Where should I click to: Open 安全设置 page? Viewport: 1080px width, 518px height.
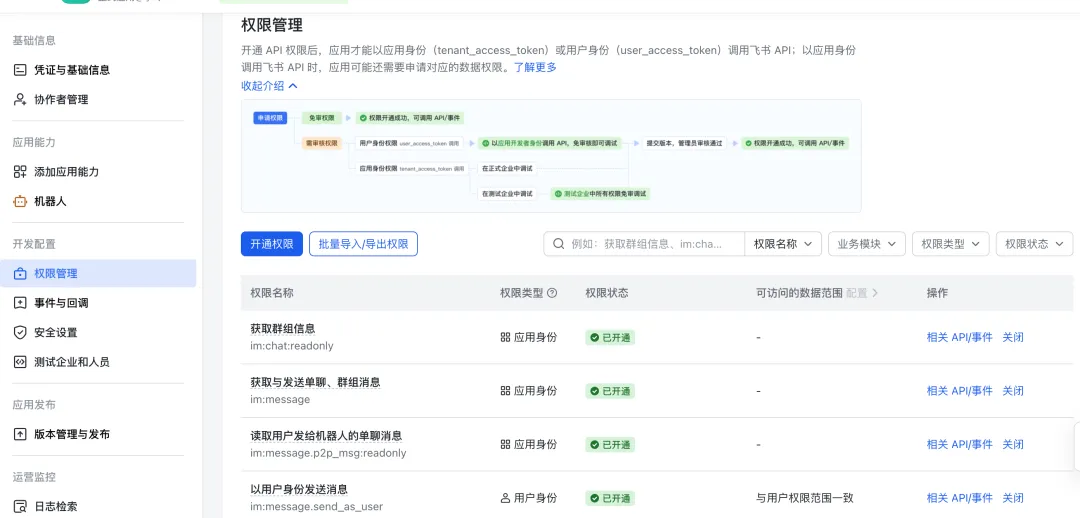click(x=98, y=332)
